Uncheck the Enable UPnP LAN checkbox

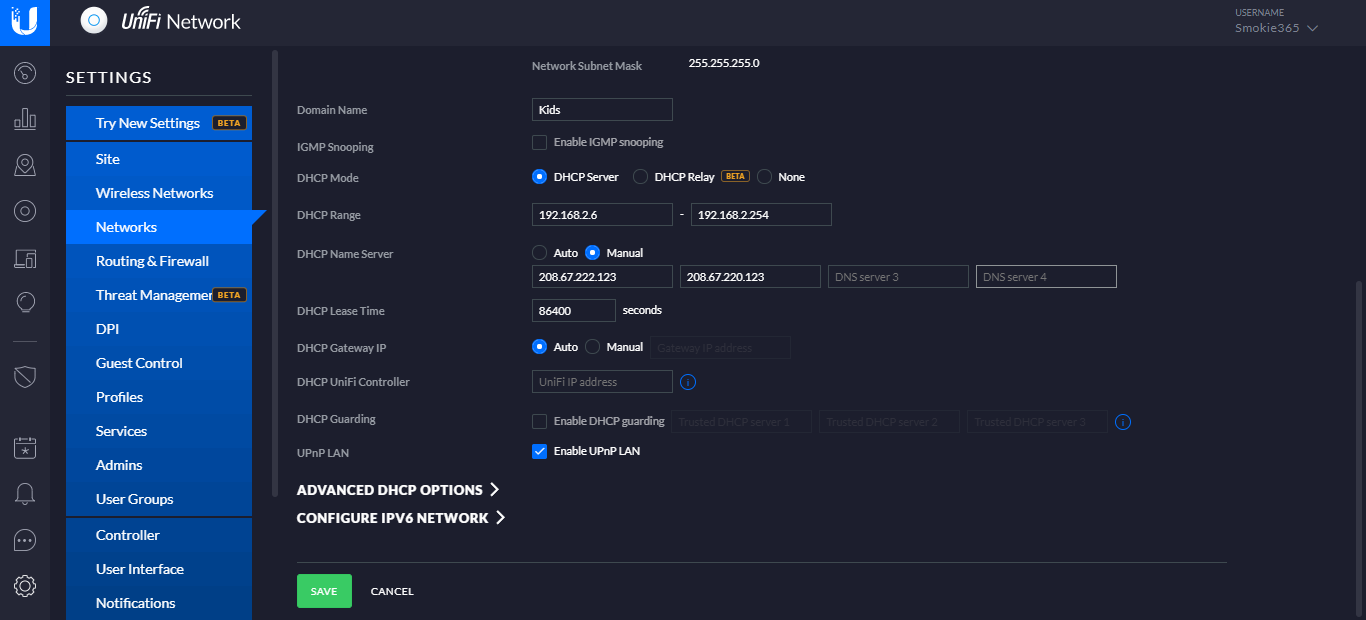540,451
